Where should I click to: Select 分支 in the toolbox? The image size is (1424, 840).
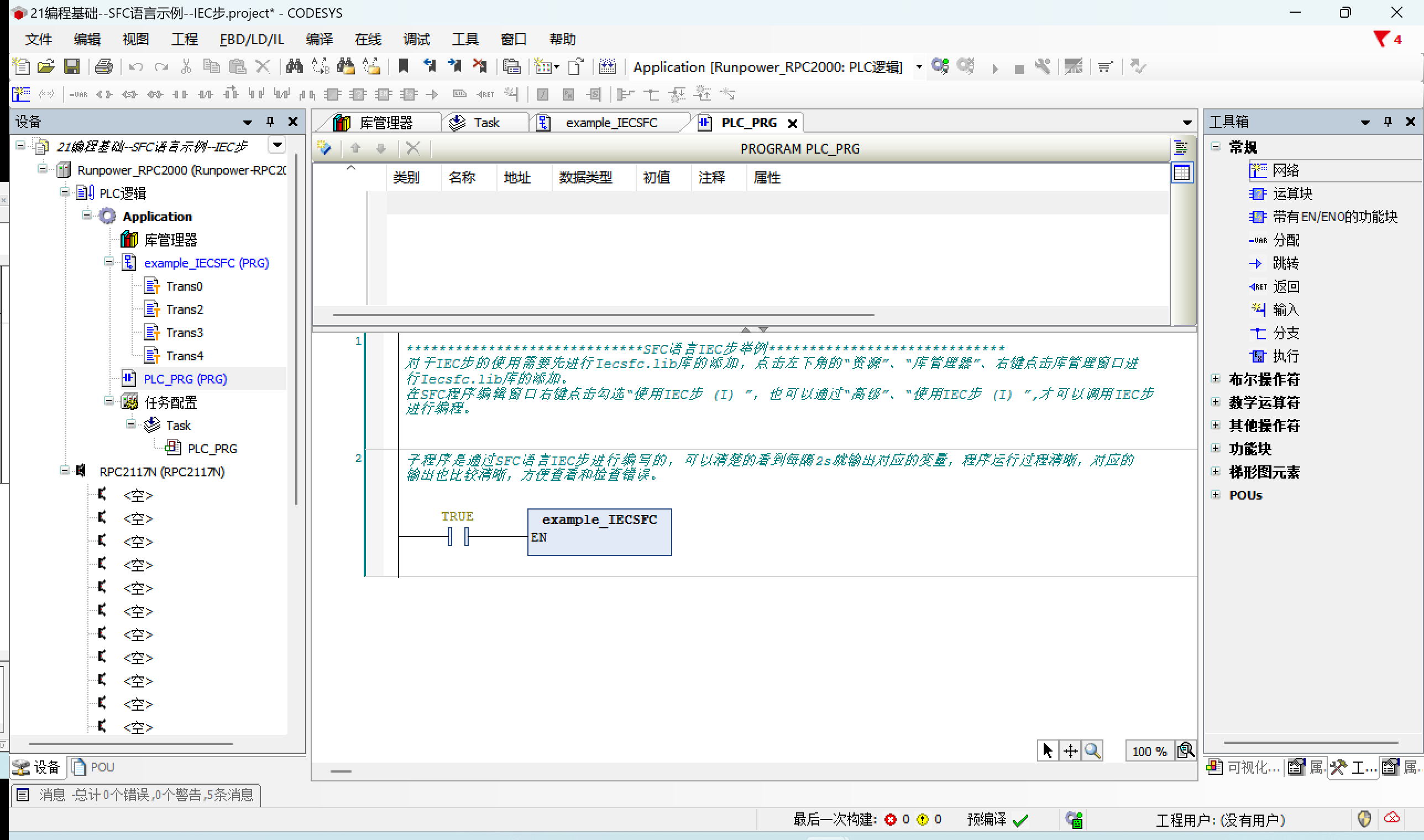tap(1275, 333)
